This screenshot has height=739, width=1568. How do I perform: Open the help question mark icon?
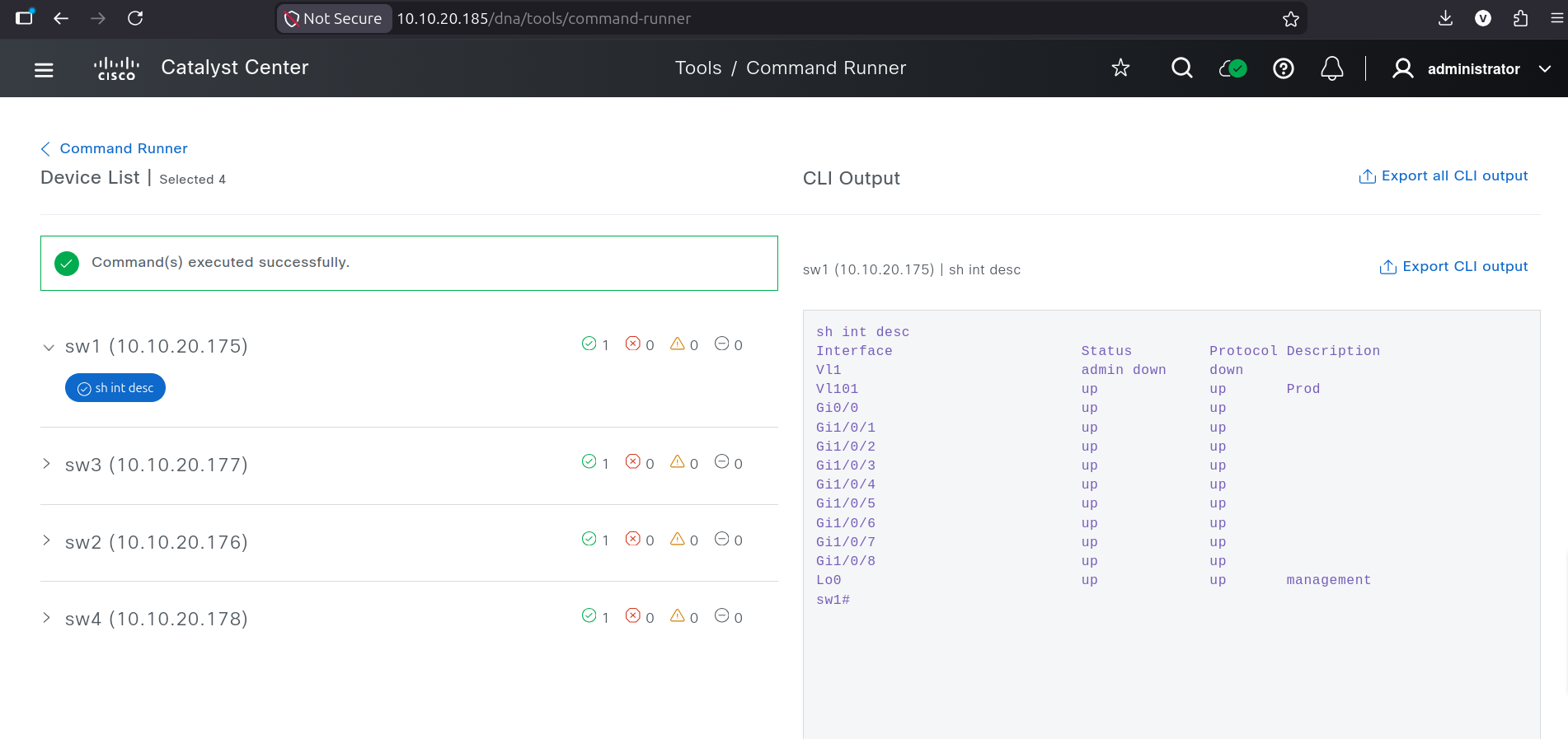pyautogui.click(x=1283, y=68)
